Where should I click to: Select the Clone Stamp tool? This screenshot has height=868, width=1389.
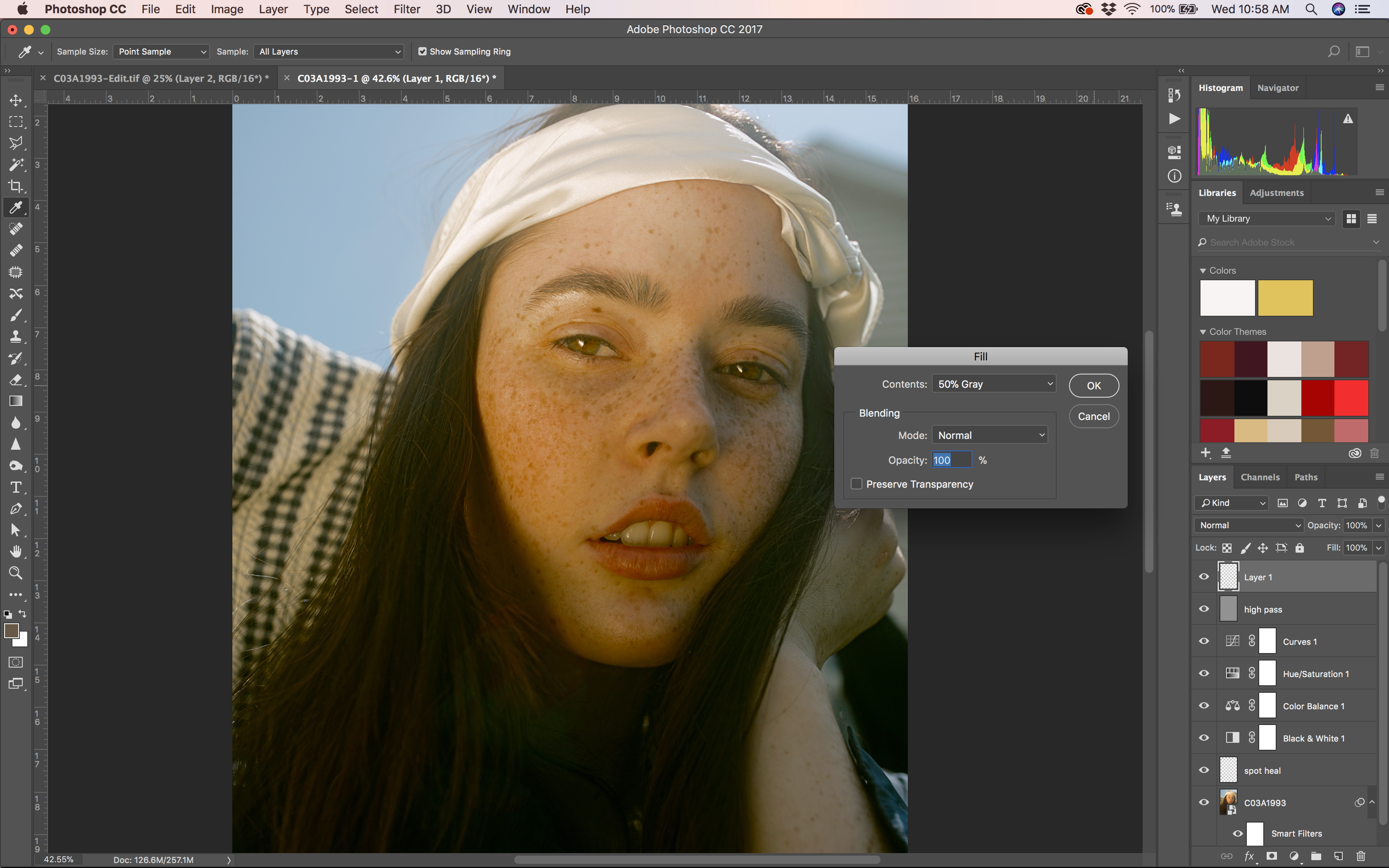16,336
